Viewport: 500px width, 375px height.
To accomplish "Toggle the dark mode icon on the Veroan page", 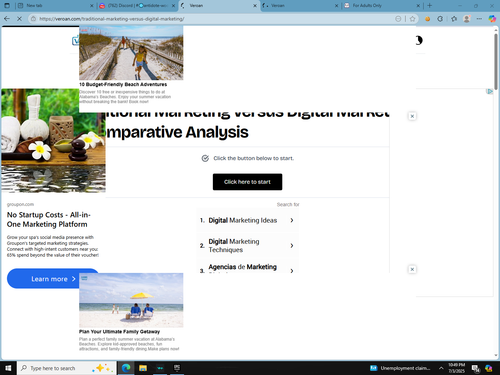I will coord(419,40).
